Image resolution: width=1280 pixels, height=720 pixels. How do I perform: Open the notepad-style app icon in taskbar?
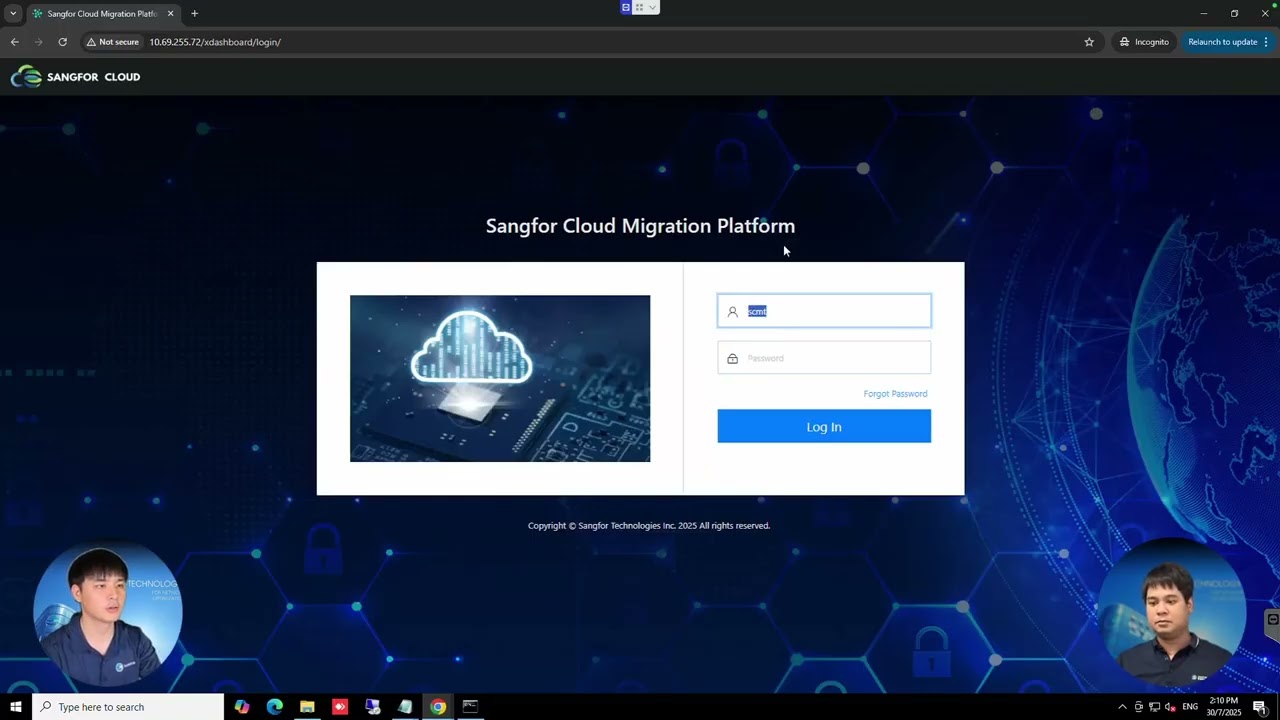405,707
